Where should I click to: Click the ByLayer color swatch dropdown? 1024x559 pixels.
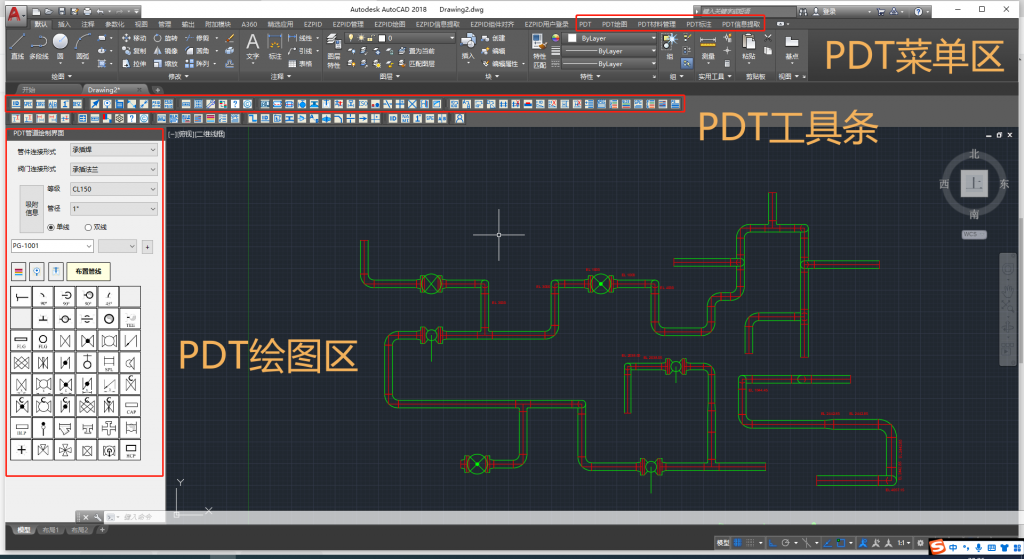[x=610, y=37]
